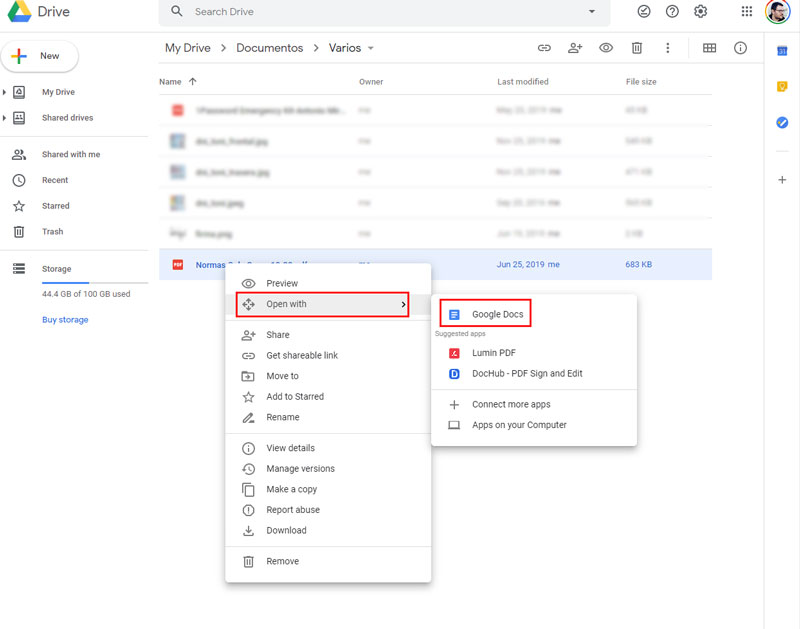Image resolution: width=800 pixels, height=629 pixels.
Task: Open Google Calendar in side panel
Action: point(782,51)
